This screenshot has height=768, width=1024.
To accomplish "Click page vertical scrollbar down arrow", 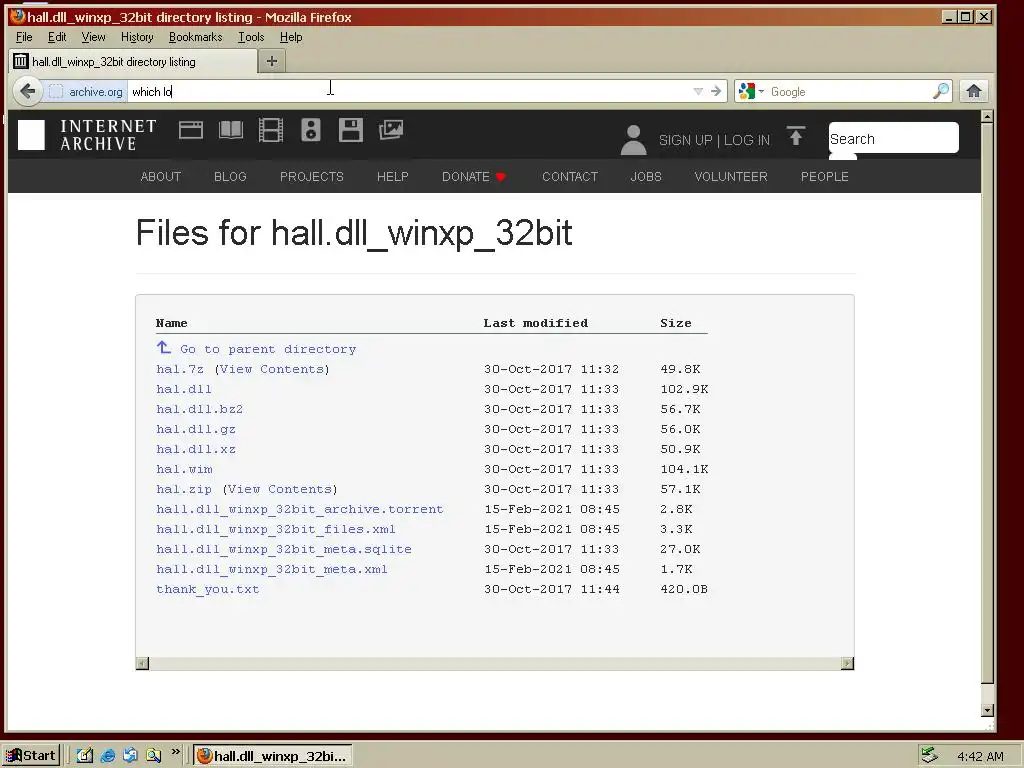I will (987, 710).
